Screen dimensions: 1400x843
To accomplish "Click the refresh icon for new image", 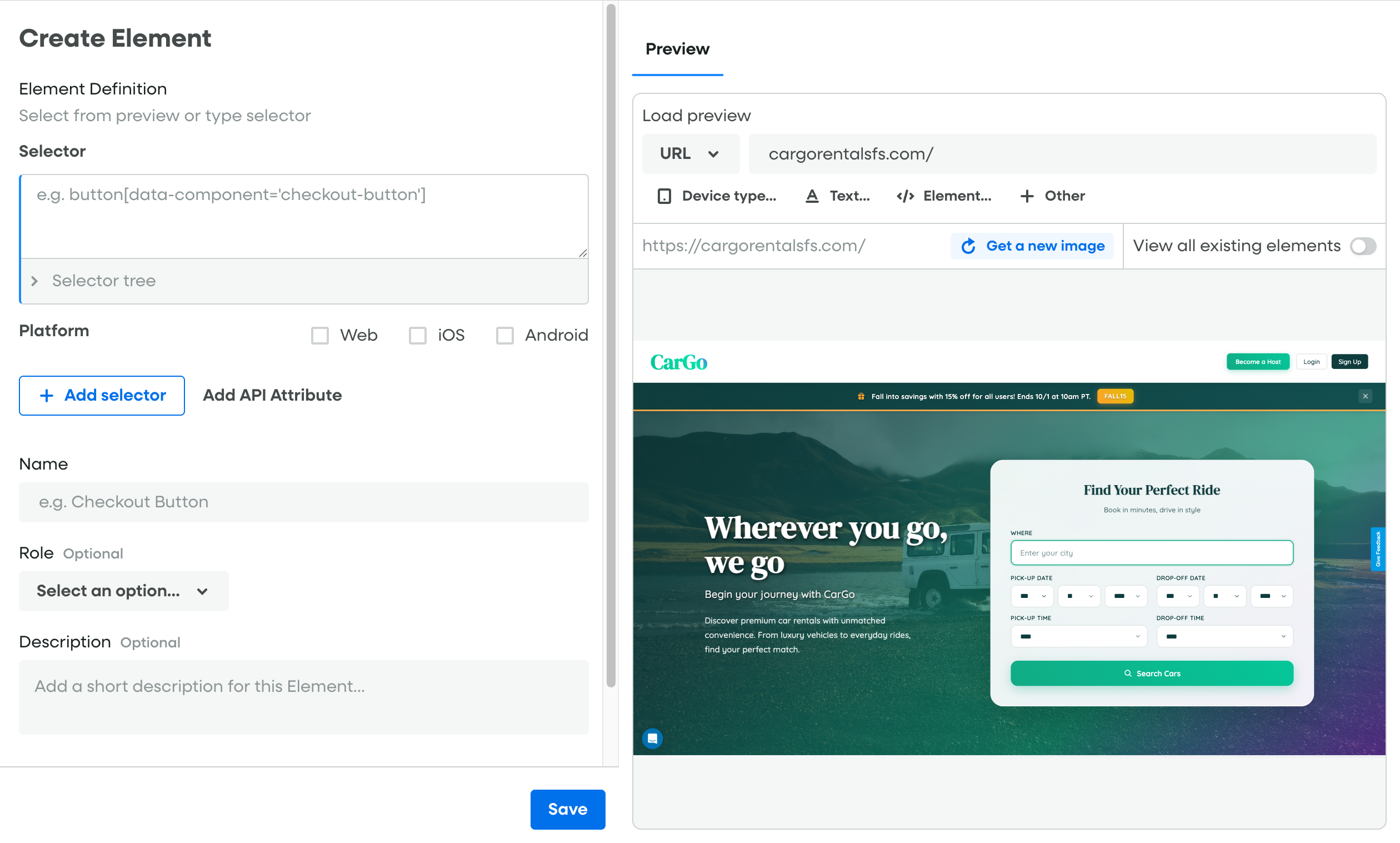I will click(x=968, y=246).
